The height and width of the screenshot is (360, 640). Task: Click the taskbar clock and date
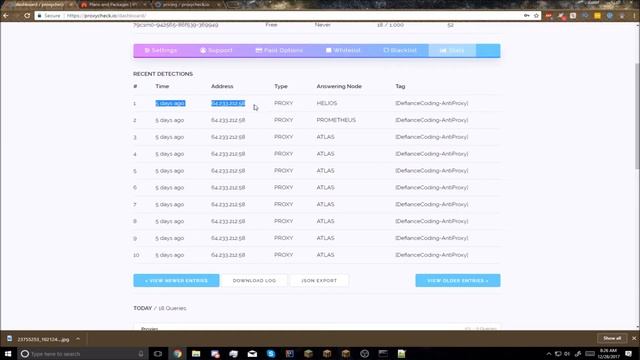click(x=609, y=354)
